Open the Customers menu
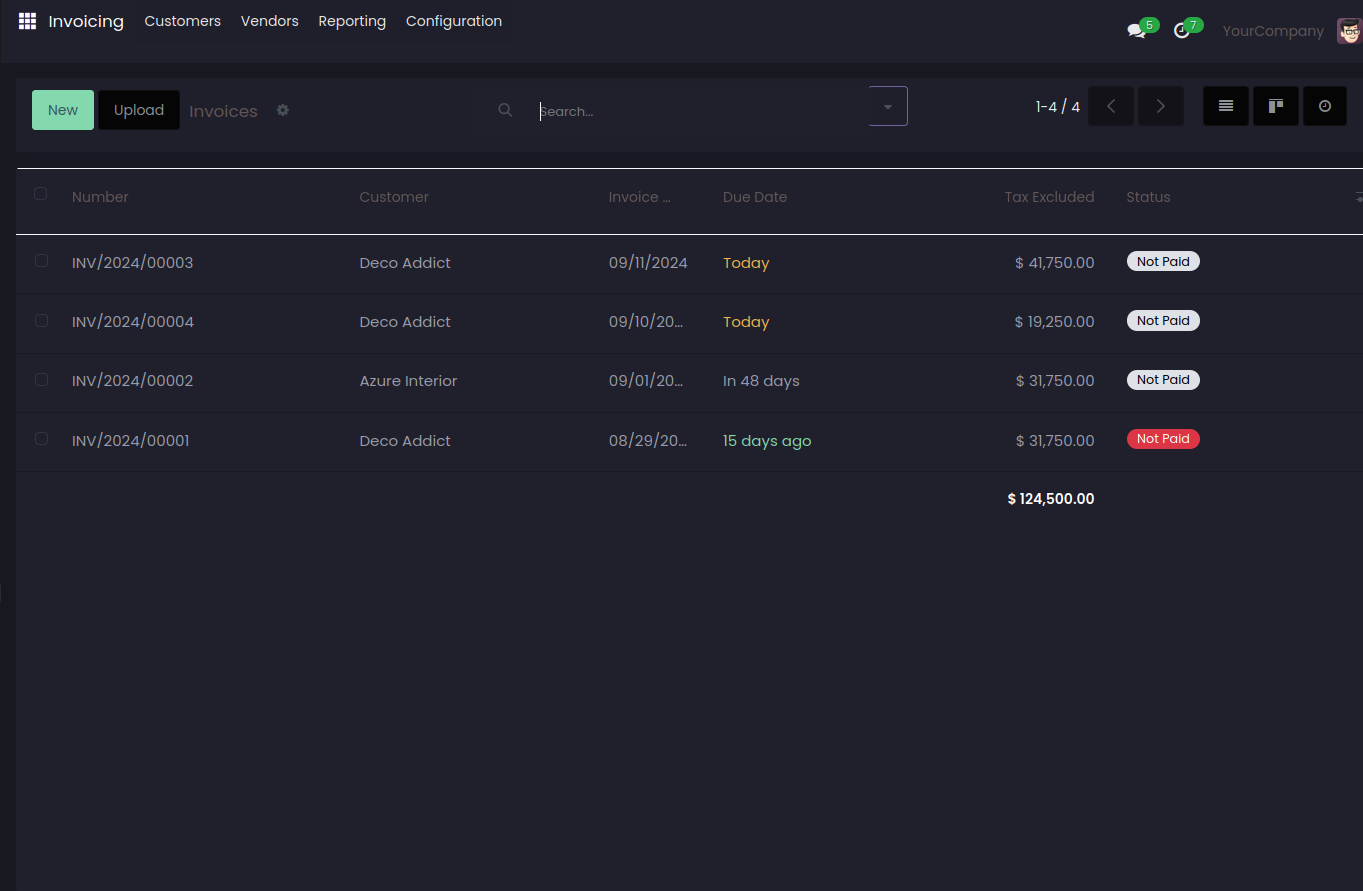1363x891 pixels. tap(182, 21)
